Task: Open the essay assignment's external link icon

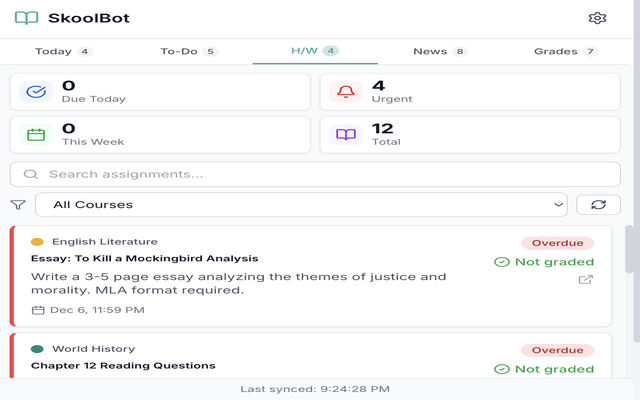Action: click(x=586, y=280)
